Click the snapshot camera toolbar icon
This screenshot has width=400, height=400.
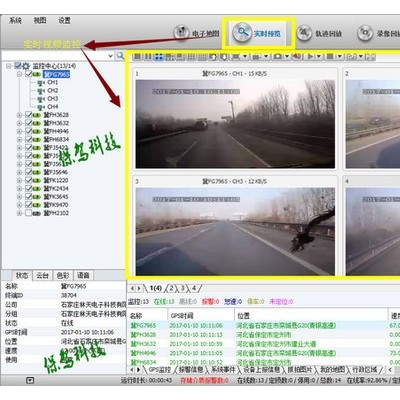277,57
